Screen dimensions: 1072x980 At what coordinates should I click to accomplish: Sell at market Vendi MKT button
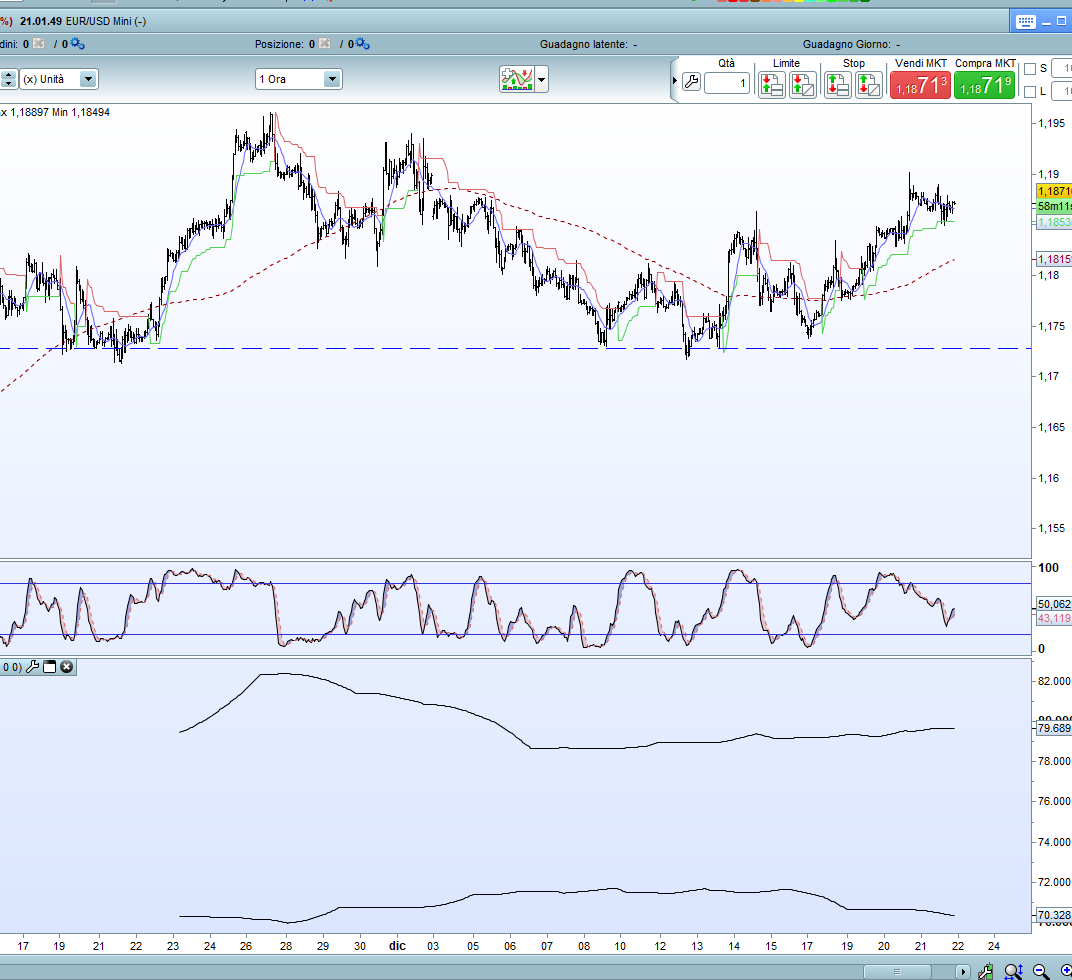920,85
